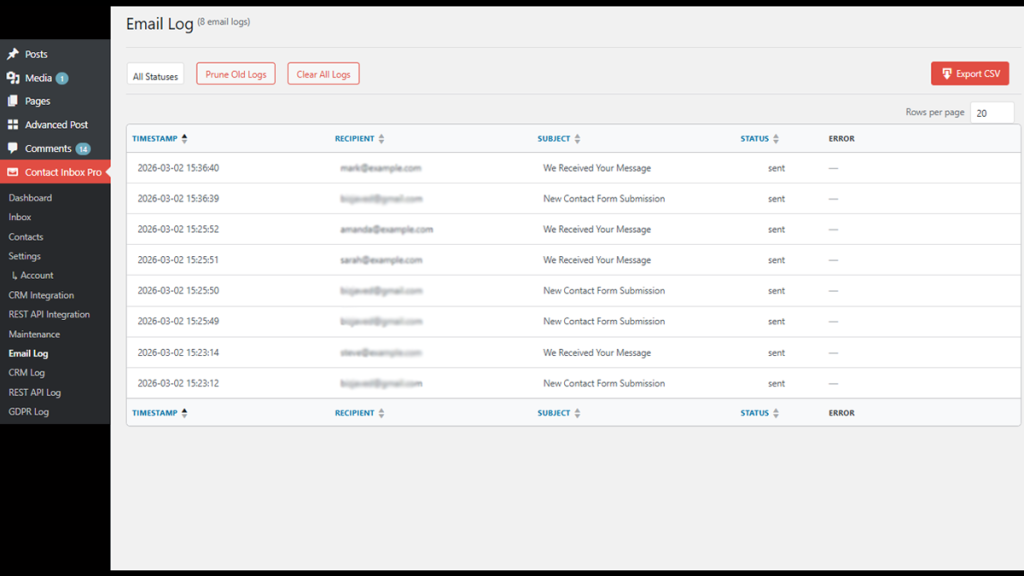
Task: Expand the RECIPIENT column sort arrows
Action: pyautogui.click(x=381, y=138)
